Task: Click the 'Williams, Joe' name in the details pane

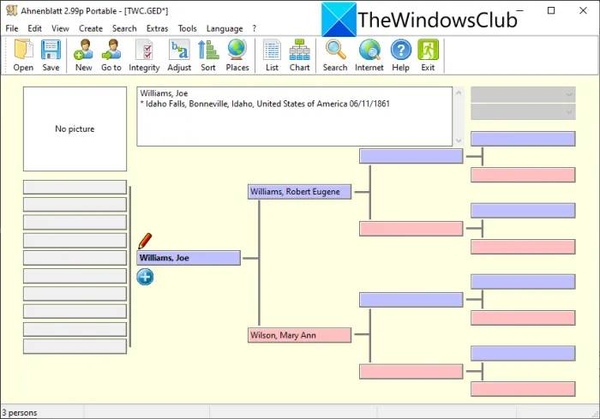Action: (164, 93)
